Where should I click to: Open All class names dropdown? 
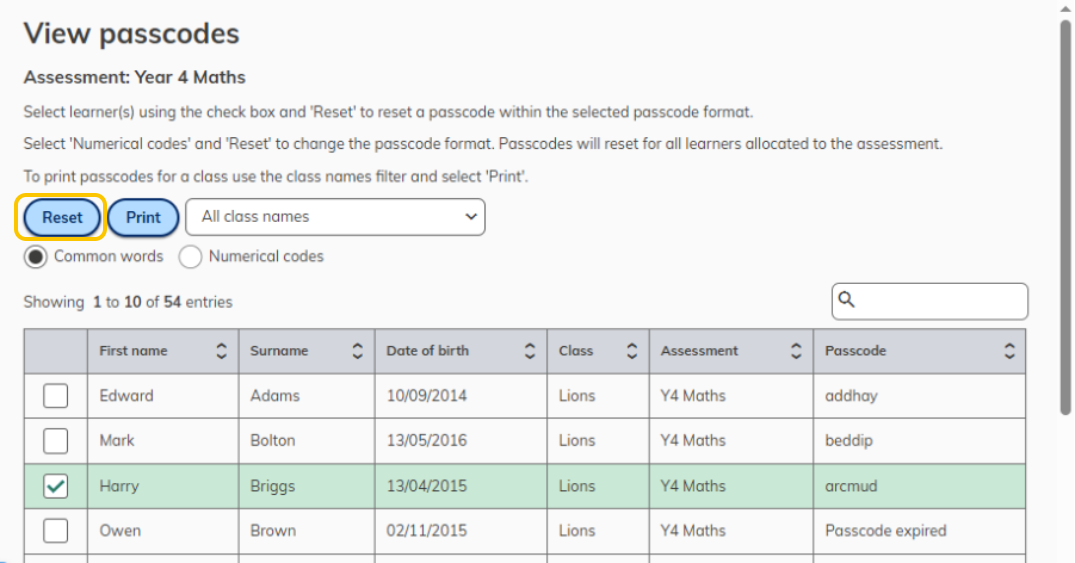click(335, 217)
